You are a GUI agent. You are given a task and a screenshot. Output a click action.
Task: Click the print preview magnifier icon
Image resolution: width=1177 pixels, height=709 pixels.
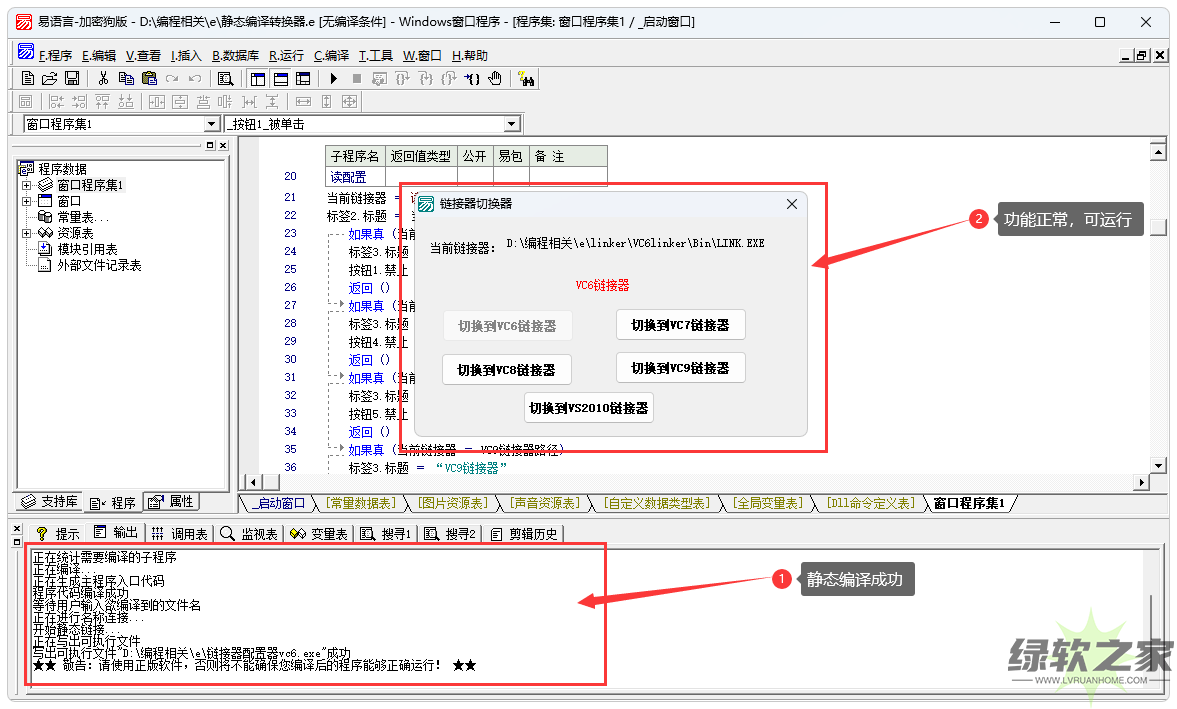[225, 78]
